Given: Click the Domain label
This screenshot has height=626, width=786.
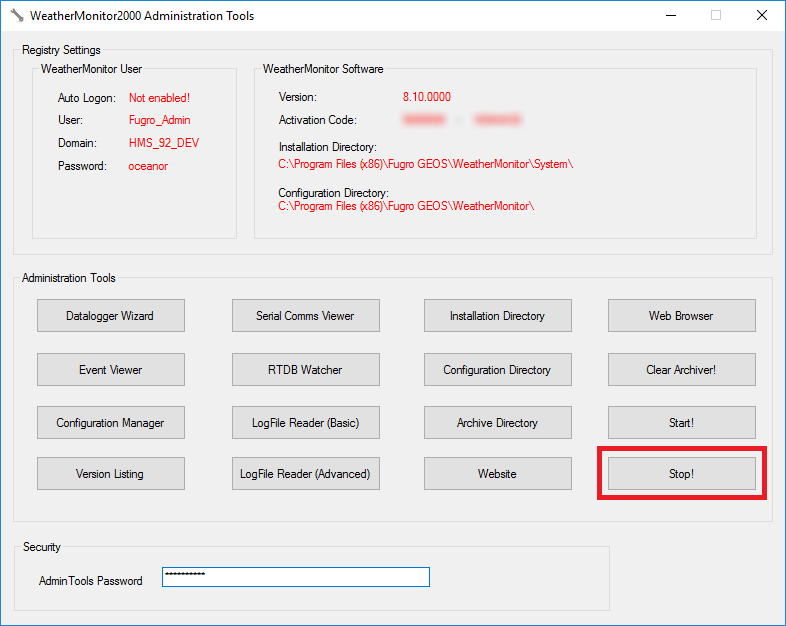Looking at the screenshot, I should coord(77,143).
